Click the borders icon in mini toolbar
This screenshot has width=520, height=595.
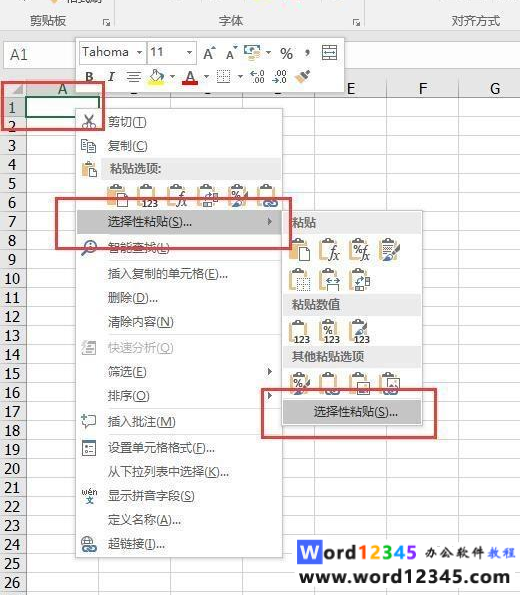224,77
